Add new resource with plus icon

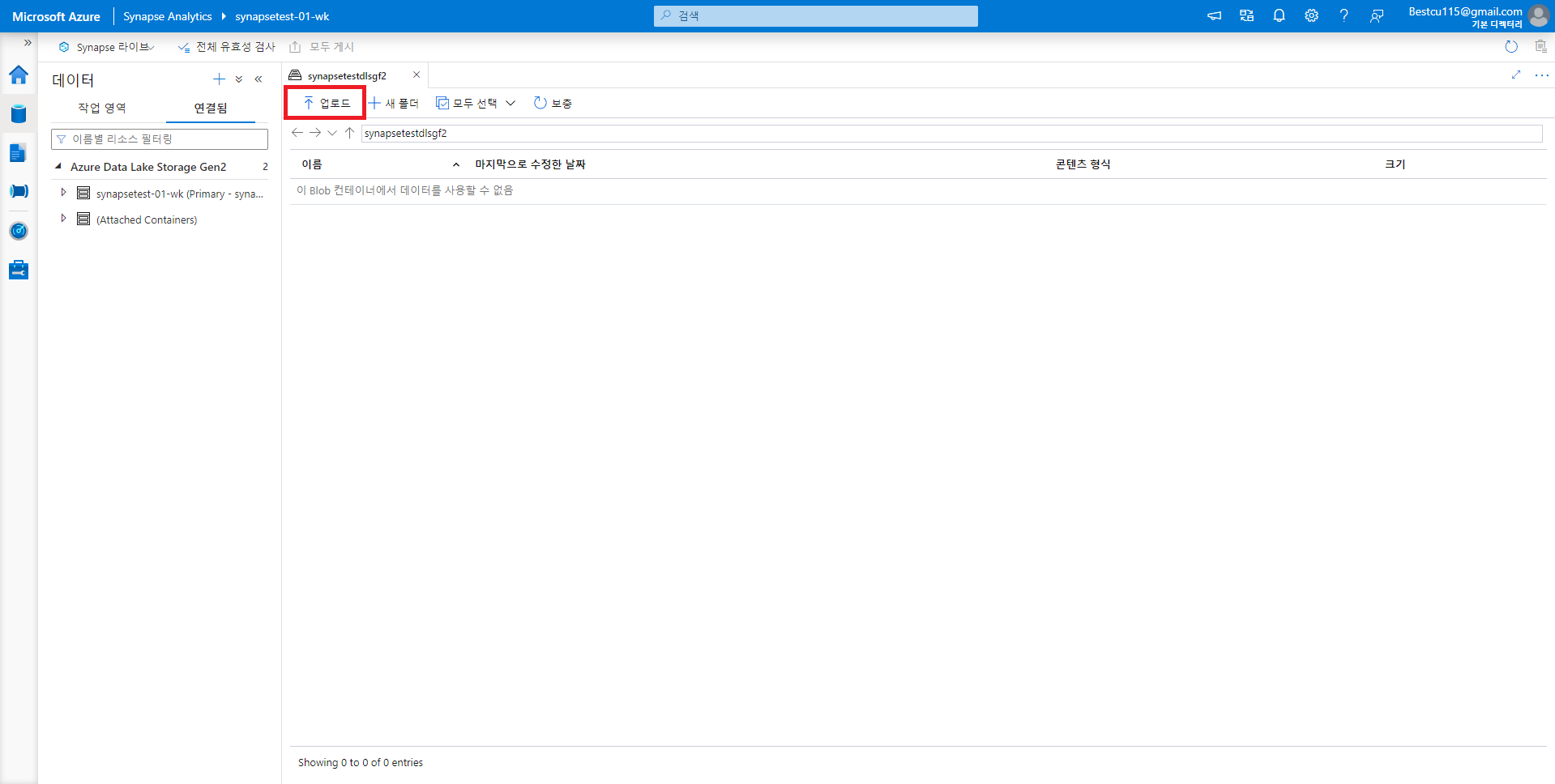(219, 79)
